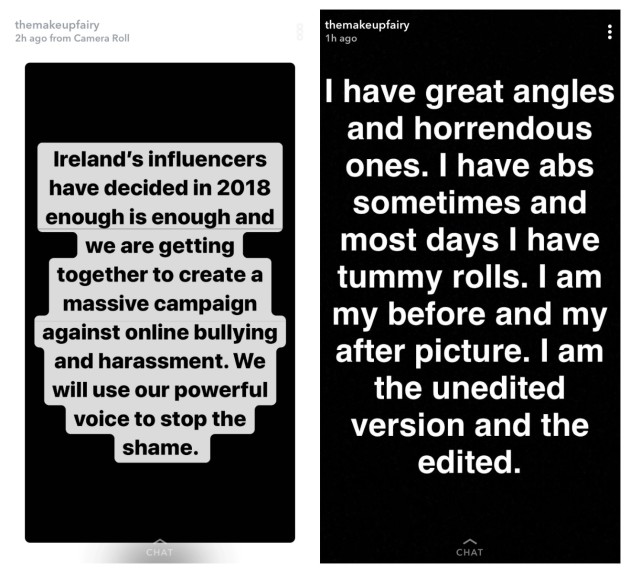Select the "massive campaign" caption line
The image size is (630, 573).
pyautogui.click(x=160, y=303)
